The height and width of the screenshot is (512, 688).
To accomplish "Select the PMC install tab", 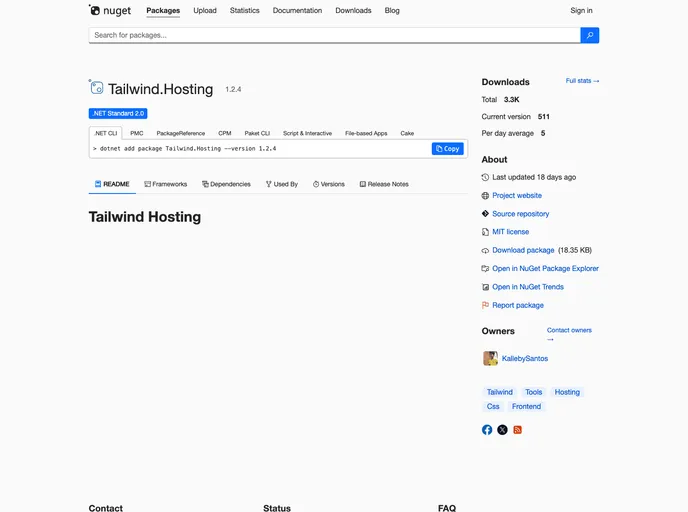I will click(x=136, y=133).
